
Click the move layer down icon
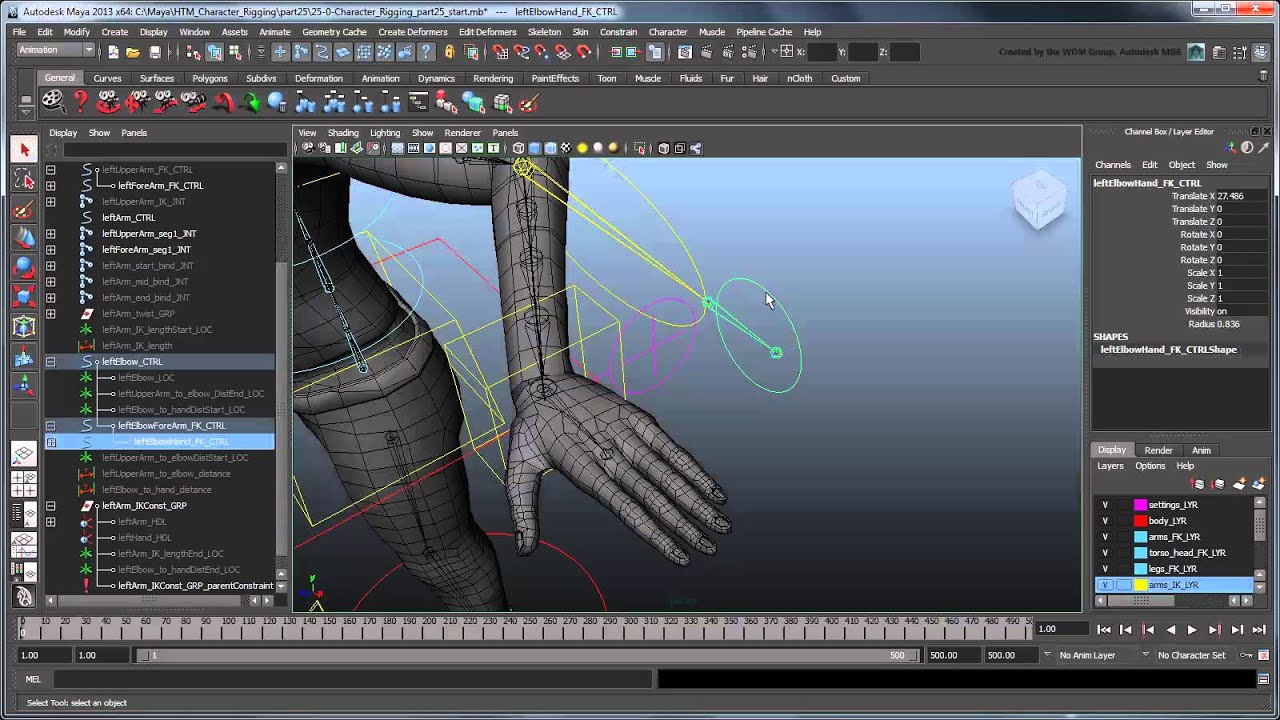(x=1219, y=484)
